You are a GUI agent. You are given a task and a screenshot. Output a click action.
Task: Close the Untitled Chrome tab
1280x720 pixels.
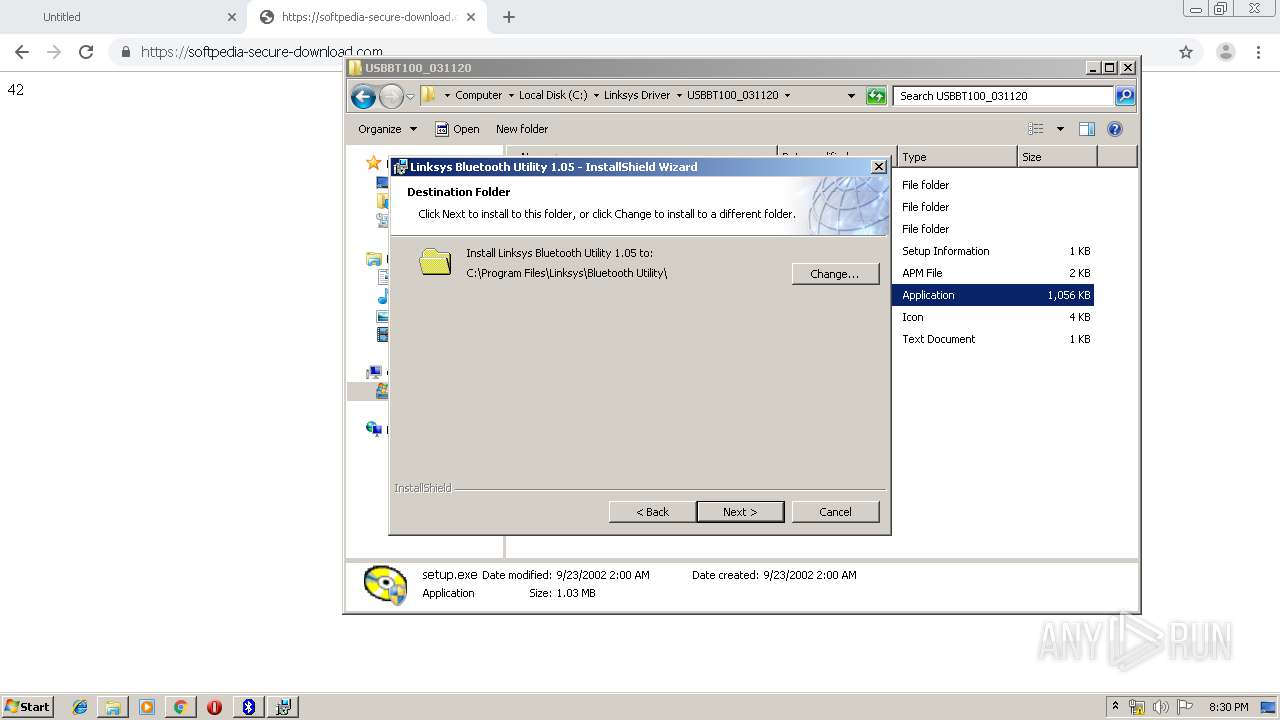pyautogui.click(x=232, y=17)
